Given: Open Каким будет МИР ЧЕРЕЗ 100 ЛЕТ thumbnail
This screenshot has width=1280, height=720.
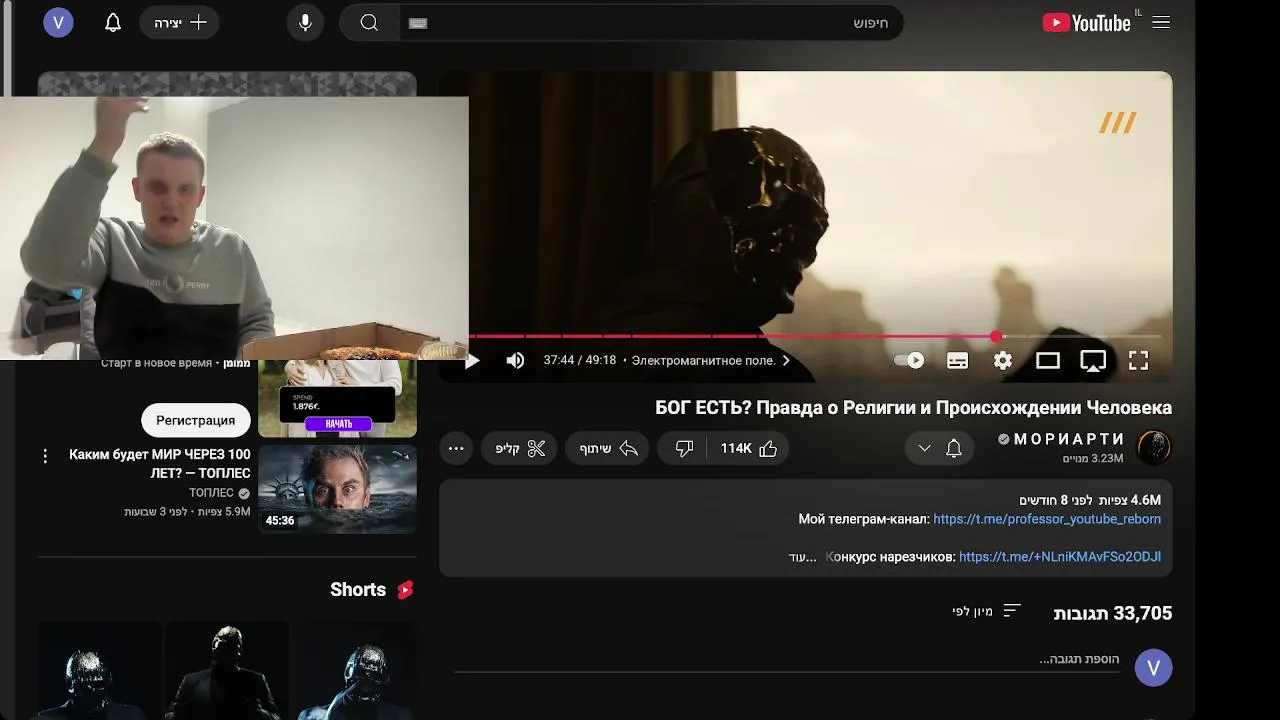Looking at the screenshot, I should pos(337,489).
